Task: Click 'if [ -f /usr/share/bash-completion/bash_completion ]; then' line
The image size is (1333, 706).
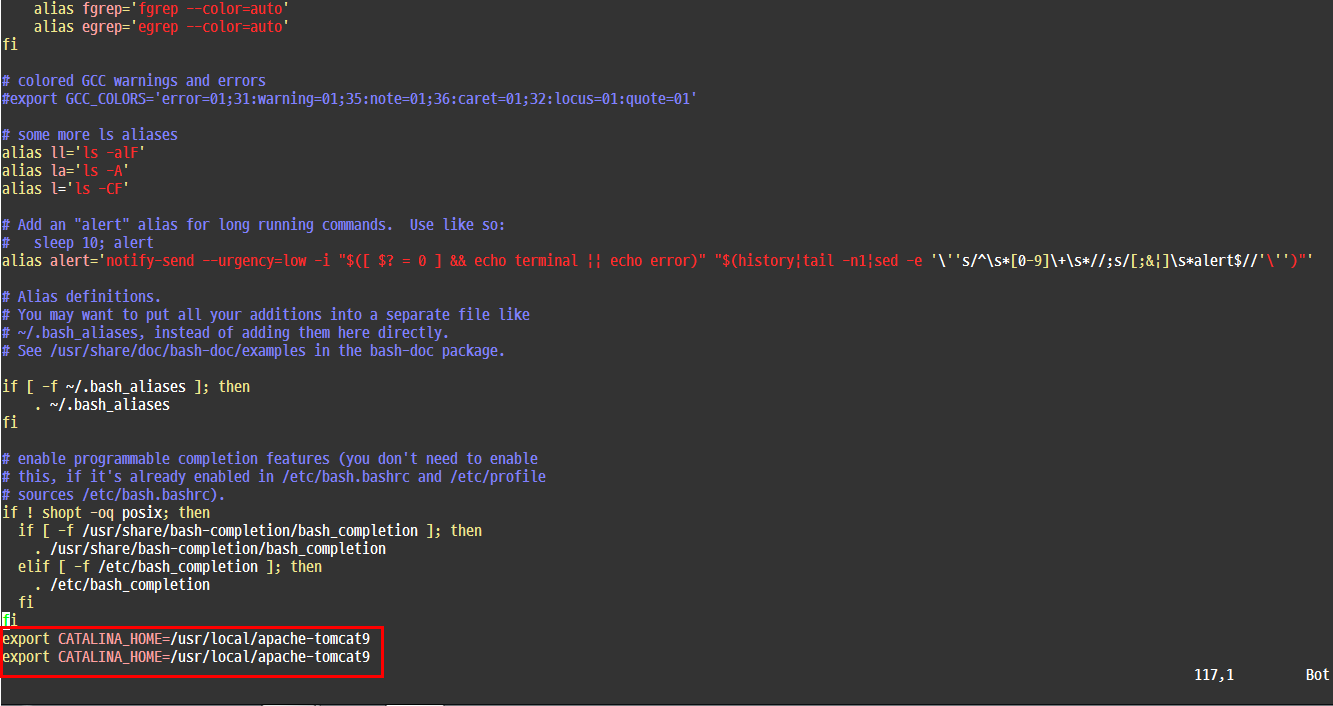Action: tap(250, 530)
